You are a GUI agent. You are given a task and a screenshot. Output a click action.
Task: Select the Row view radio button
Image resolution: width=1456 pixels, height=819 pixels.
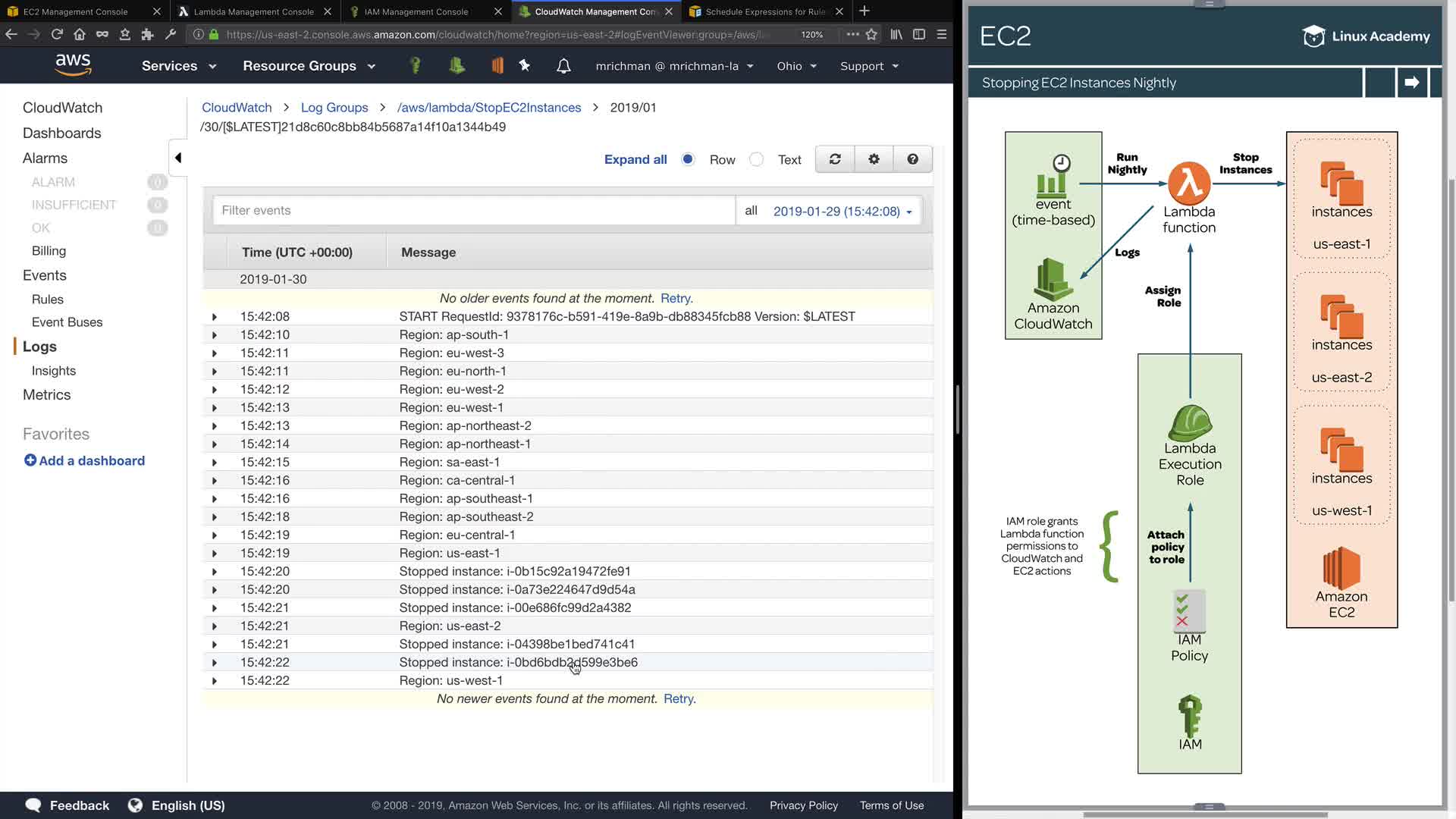688,159
